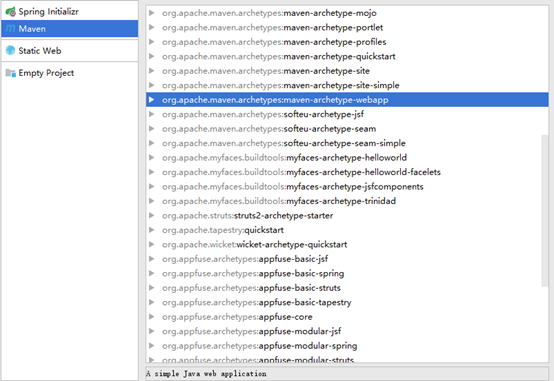Expand myfaces-archetype-helloworld arrow
Screen dimensions: 554x381
152,157
